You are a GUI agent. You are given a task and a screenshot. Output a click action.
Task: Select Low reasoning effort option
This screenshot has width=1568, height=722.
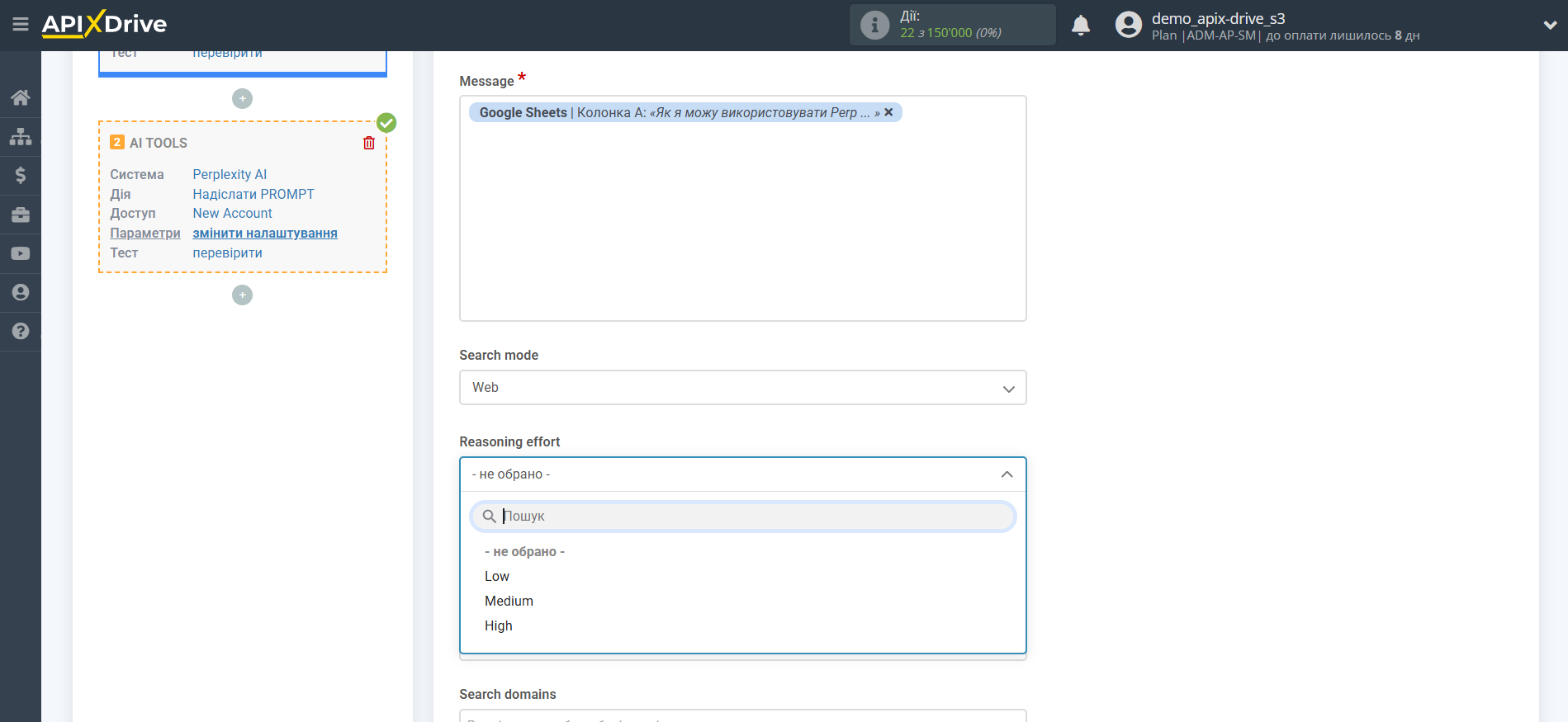(497, 576)
